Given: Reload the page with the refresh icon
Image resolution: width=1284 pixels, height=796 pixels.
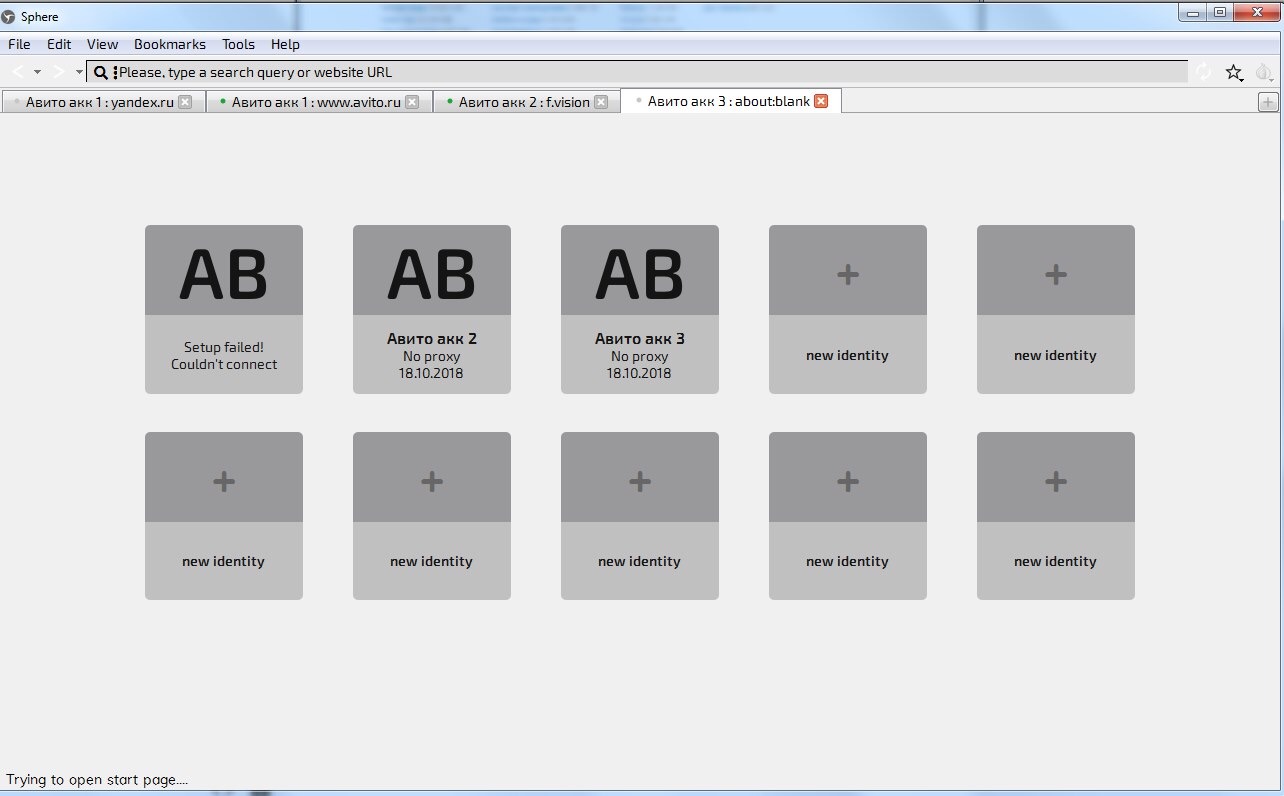Looking at the screenshot, I should click(x=1203, y=72).
